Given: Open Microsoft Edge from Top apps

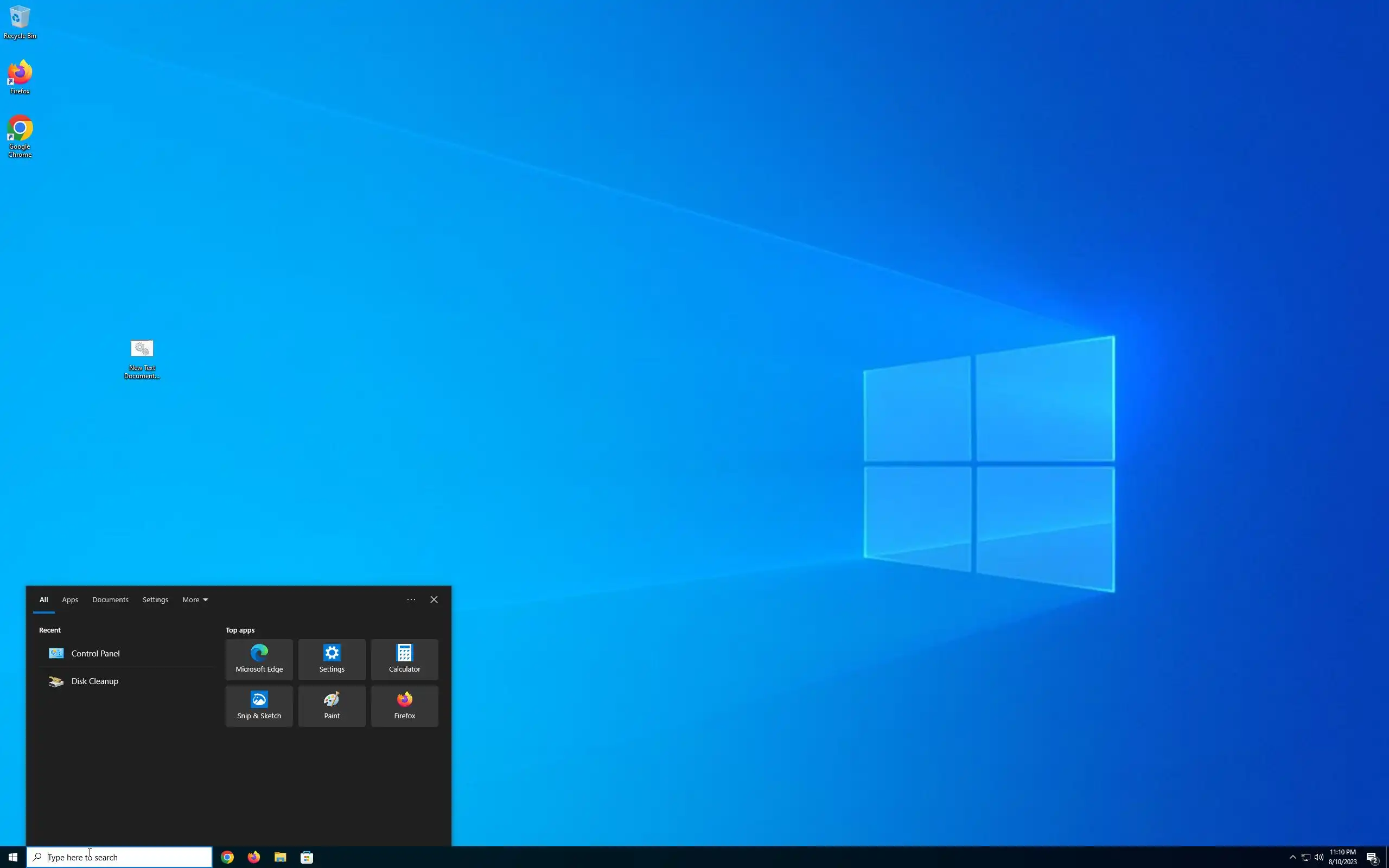Looking at the screenshot, I should [x=259, y=659].
